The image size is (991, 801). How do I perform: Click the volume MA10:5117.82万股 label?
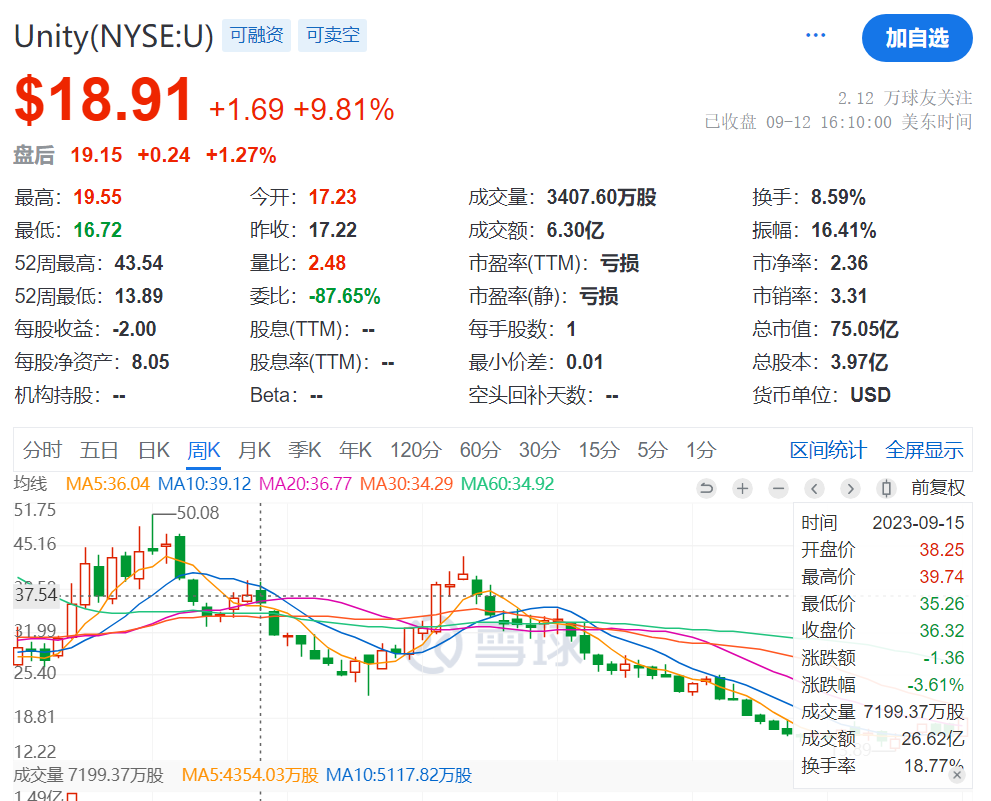pyautogui.click(x=399, y=775)
